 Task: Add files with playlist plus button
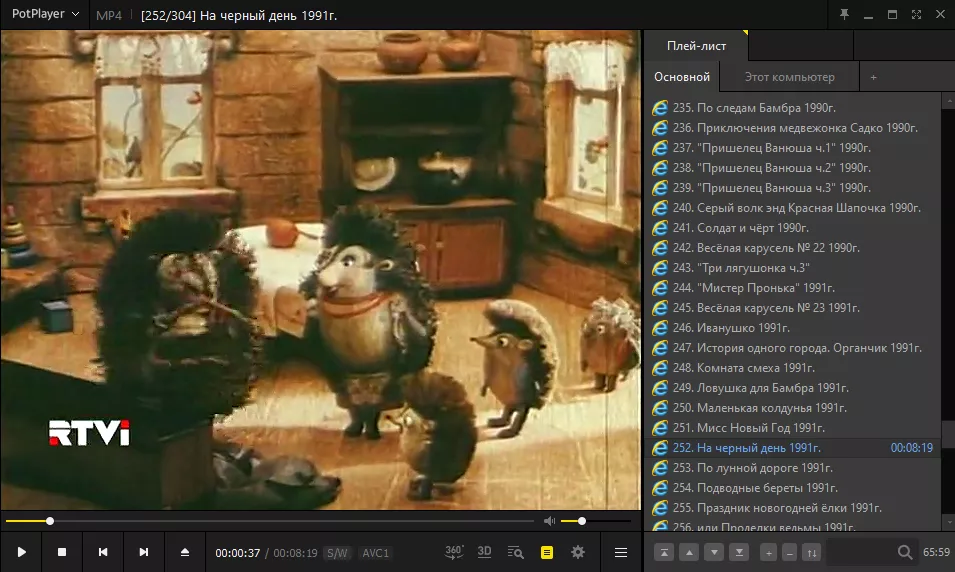point(769,553)
